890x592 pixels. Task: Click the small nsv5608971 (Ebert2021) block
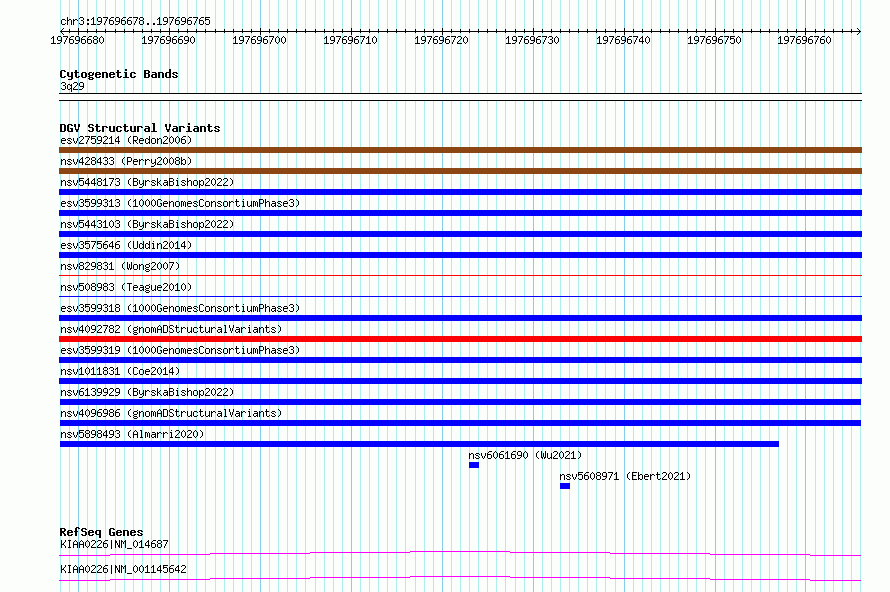pyautogui.click(x=565, y=486)
